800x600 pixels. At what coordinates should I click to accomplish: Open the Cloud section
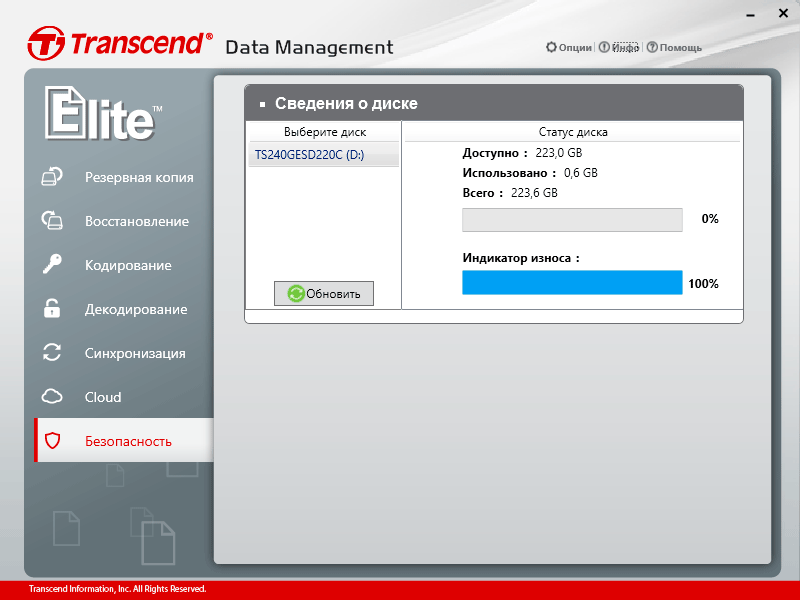point(103,397)
